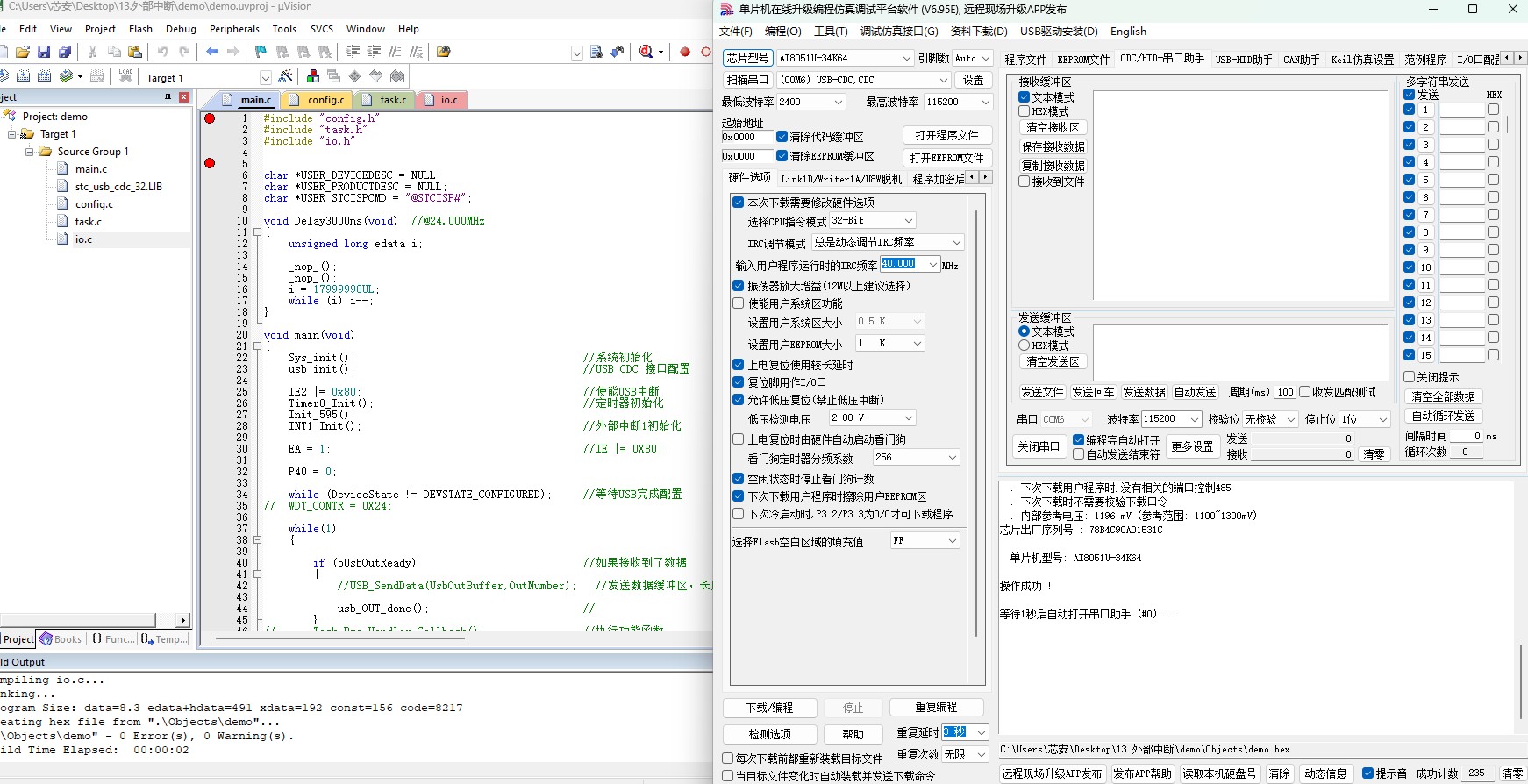Screen dimensions: 1528x784
Task: Switch to the task.c editor tab
Action: pyautogui.click(x=386, y=100)
